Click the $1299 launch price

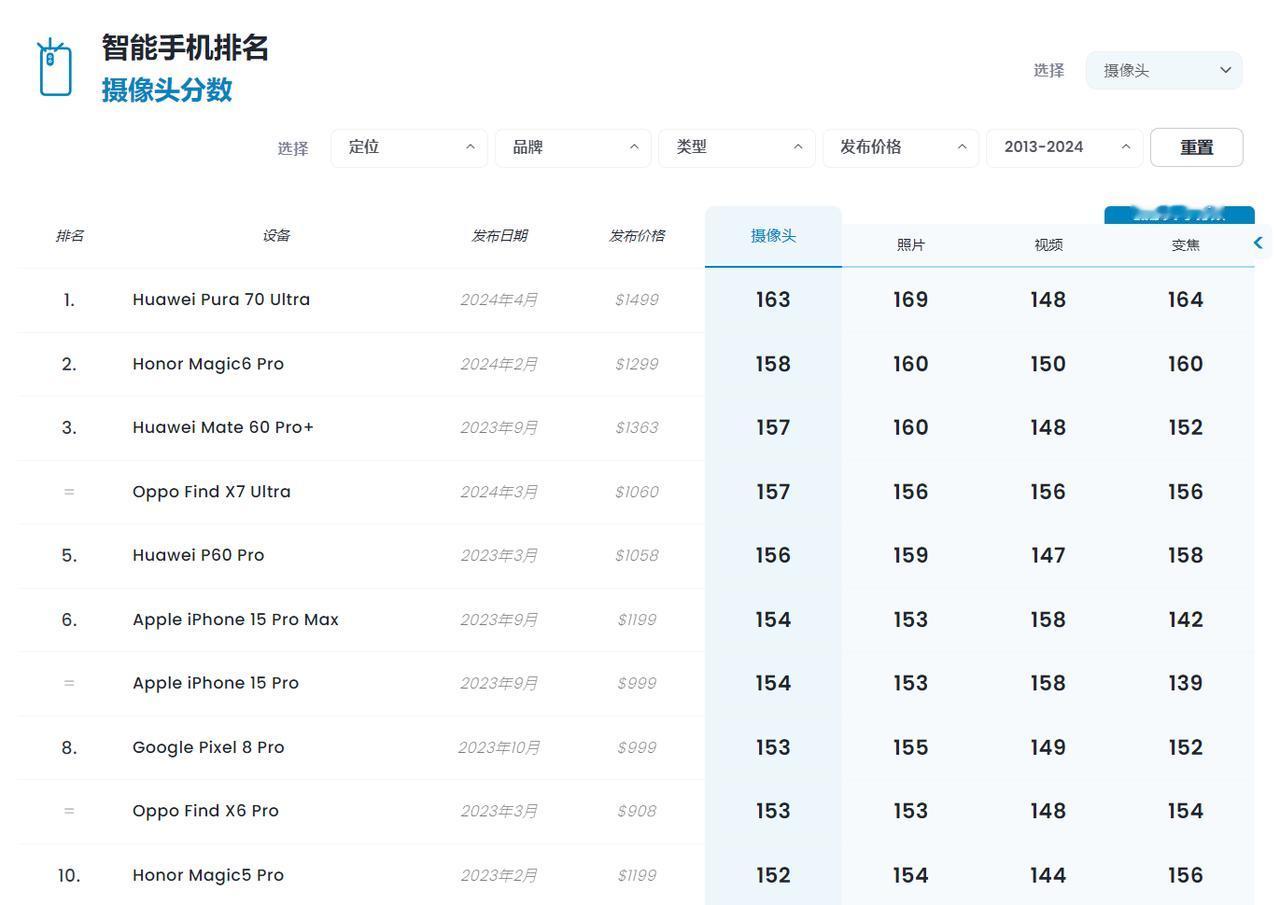click(x=637, y=364)
